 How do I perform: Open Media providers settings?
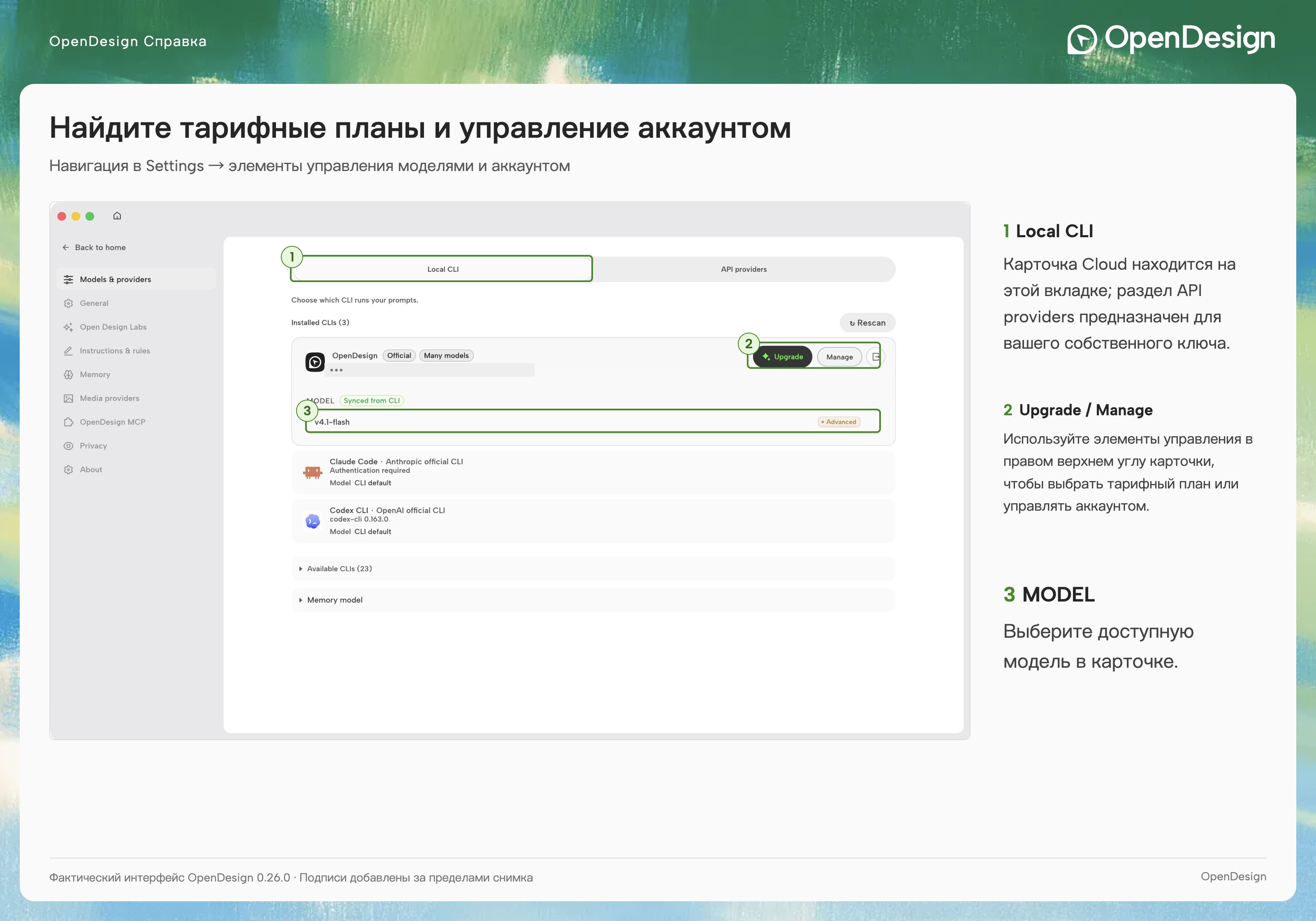point(137,398)
